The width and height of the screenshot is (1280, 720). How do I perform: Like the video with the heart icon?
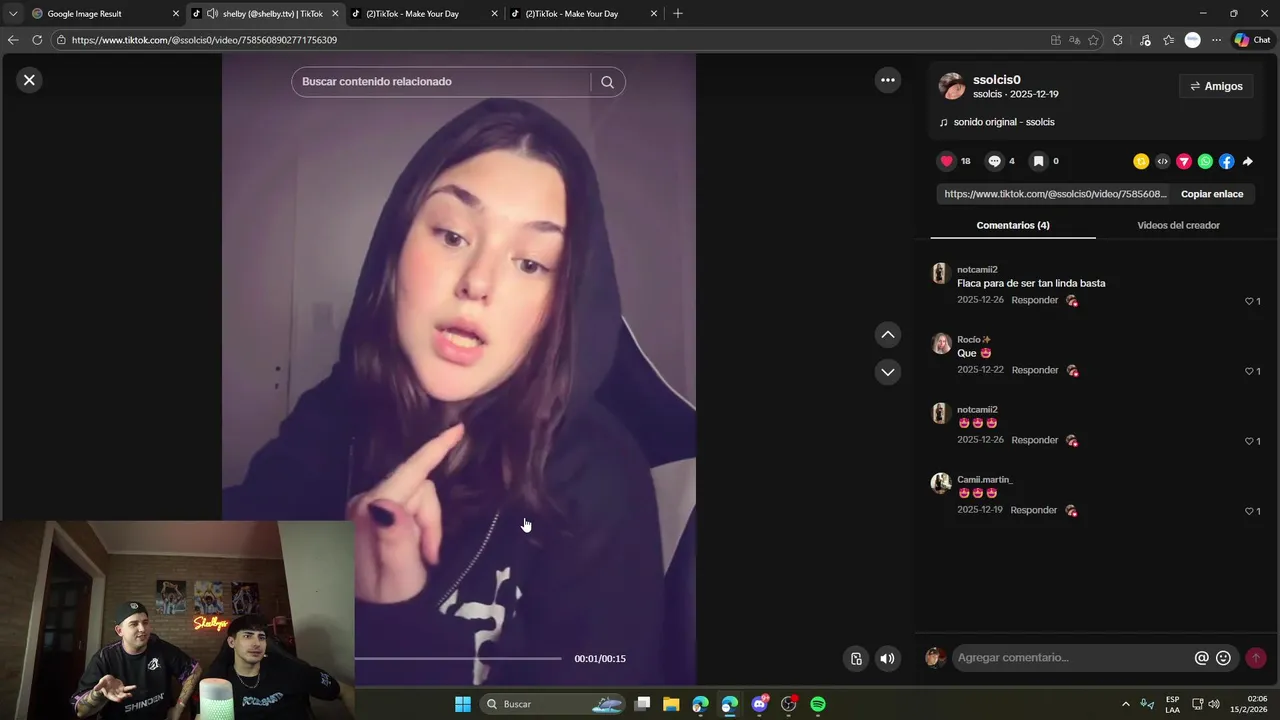click(x=946, y=161)
